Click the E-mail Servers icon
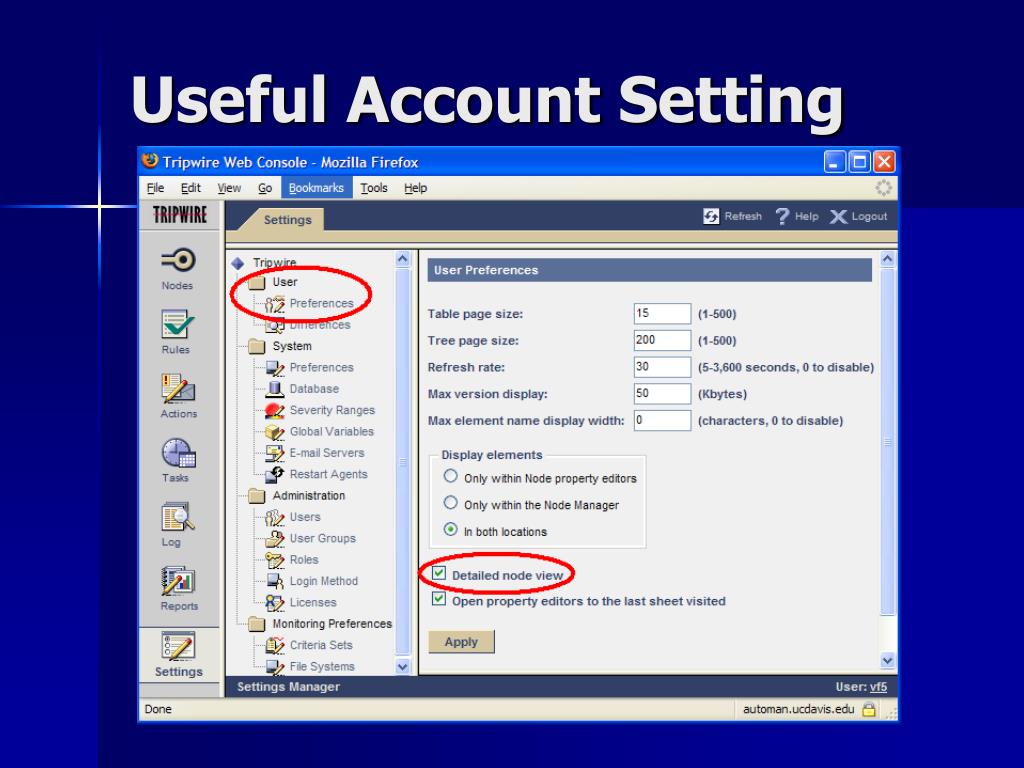This screenshot has height=768, width=1024. (275, 453)
